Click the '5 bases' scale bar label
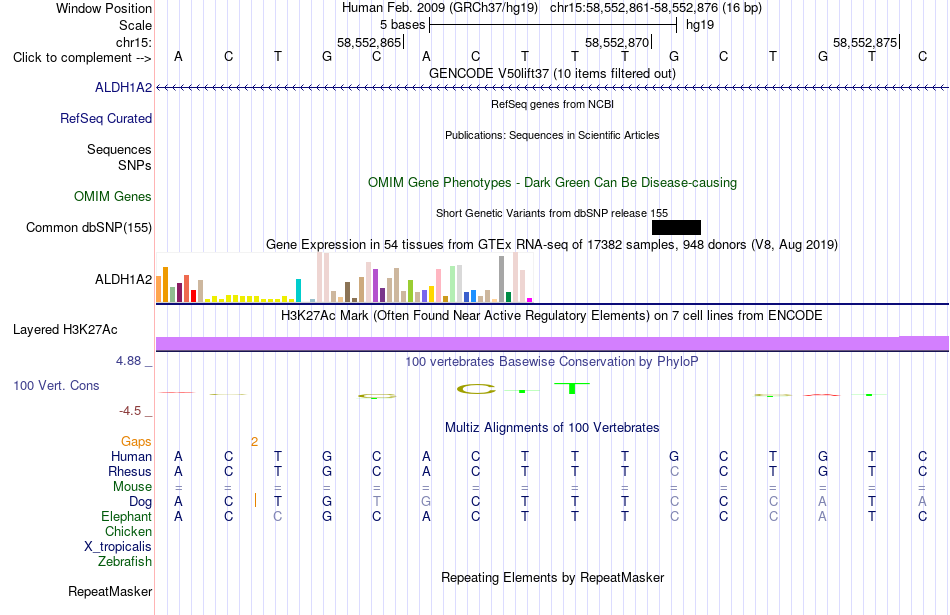950x615 pixels. [x=402, y=25]
